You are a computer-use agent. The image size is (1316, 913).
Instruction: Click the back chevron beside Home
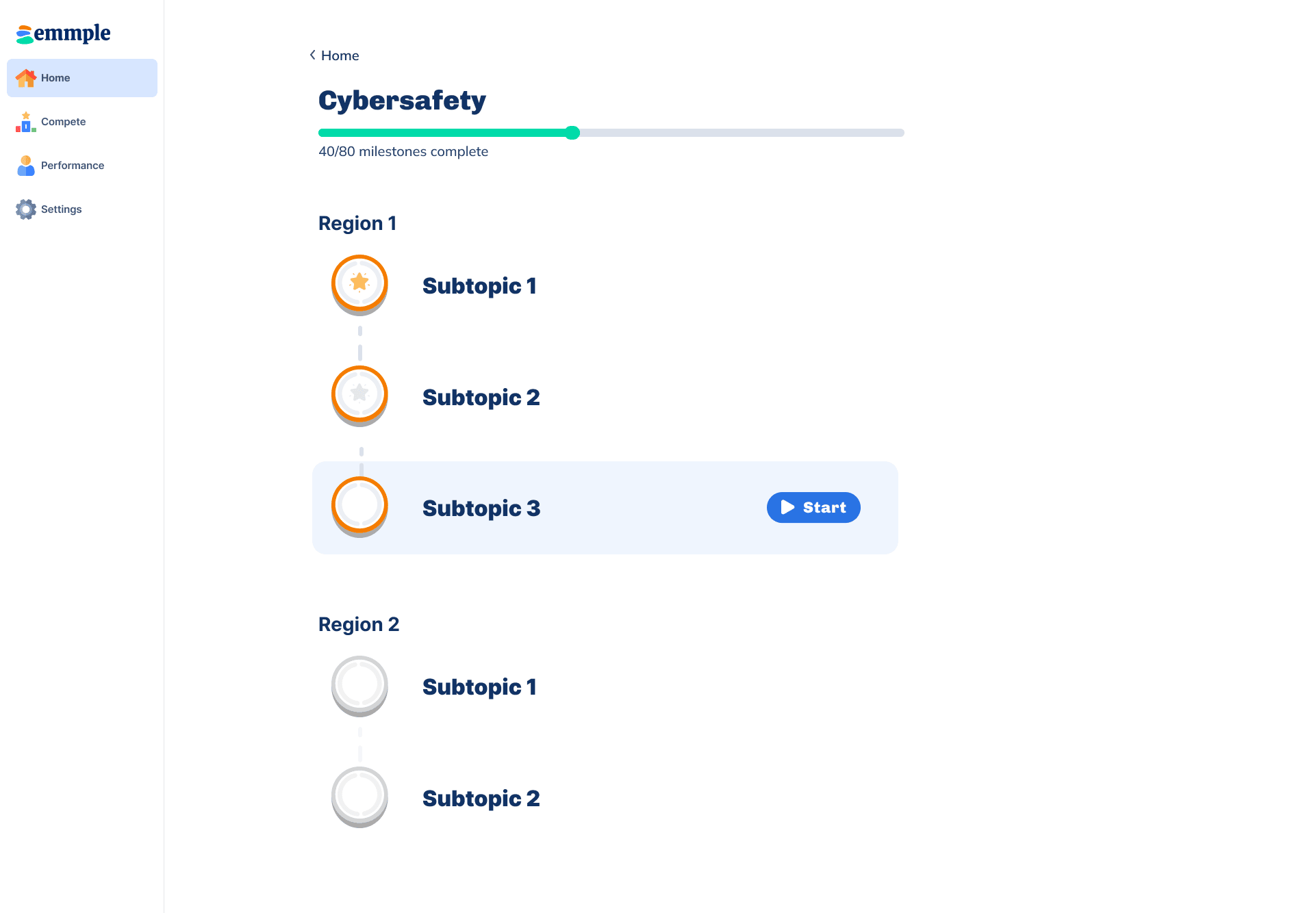click(x=313, y=55)
